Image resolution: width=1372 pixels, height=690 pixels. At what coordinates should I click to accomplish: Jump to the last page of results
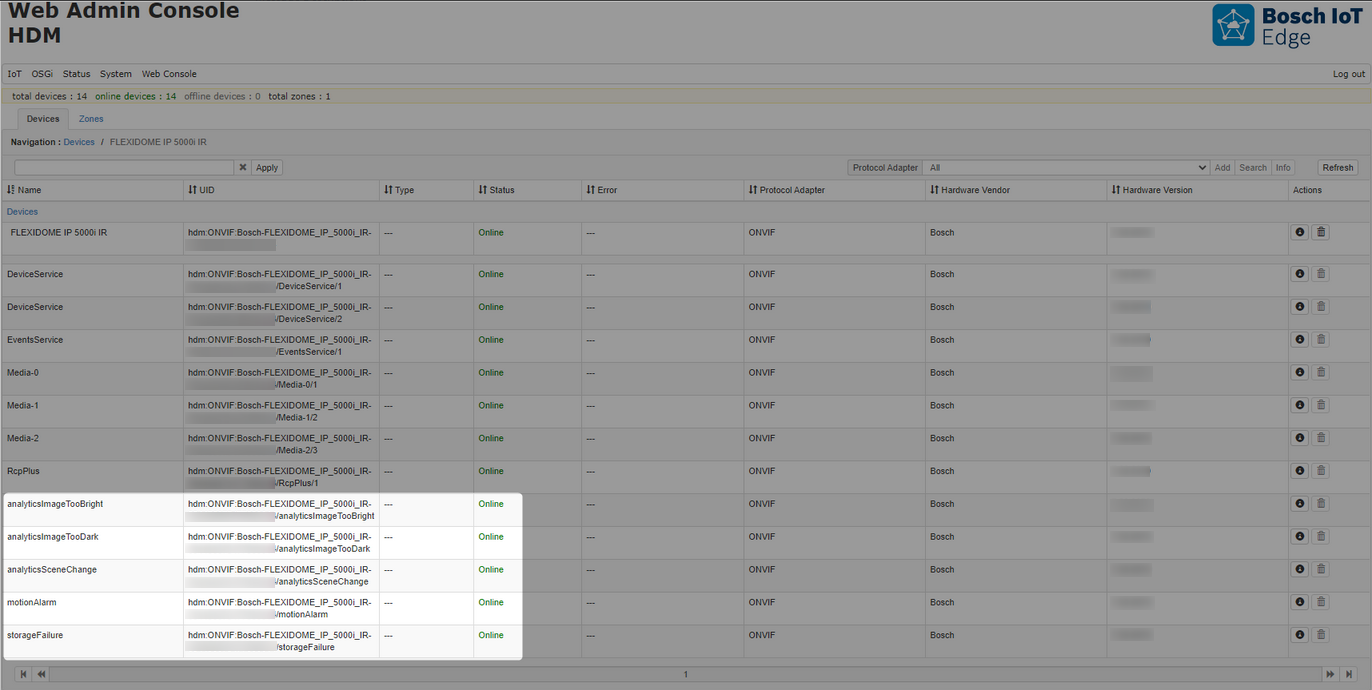click(x=1349, y=674)
